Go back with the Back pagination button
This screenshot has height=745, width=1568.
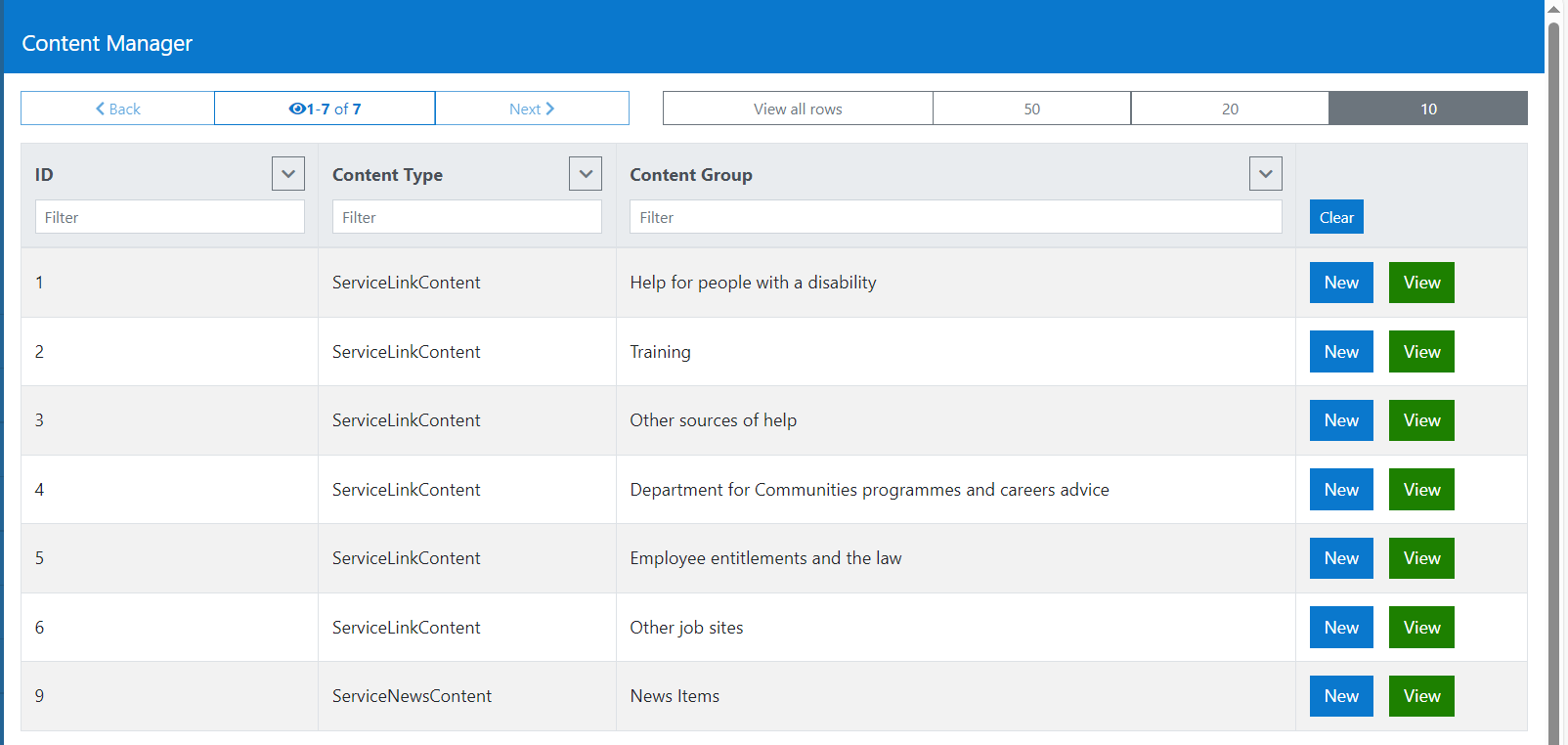[x=117, y=109]
